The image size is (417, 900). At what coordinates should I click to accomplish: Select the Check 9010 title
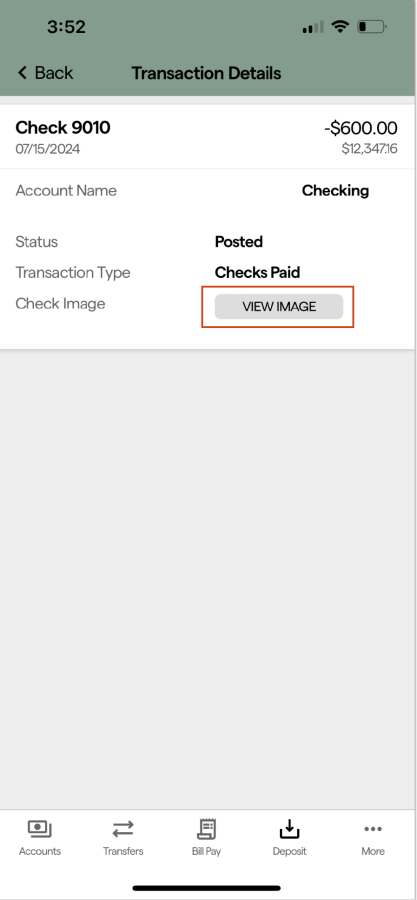coord(63,127)
